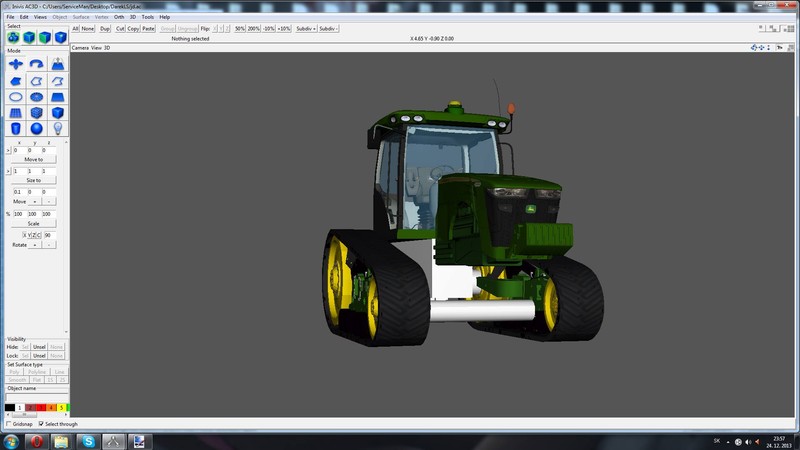Scale selection to 50%
800x450 pixels.
coord(240,29)
